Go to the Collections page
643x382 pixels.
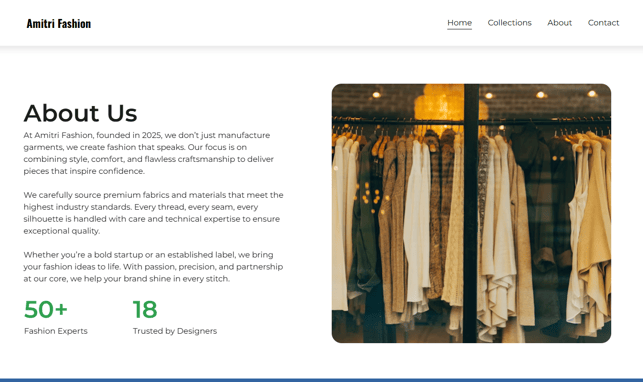pyautogui.click(x=509, y=23)
